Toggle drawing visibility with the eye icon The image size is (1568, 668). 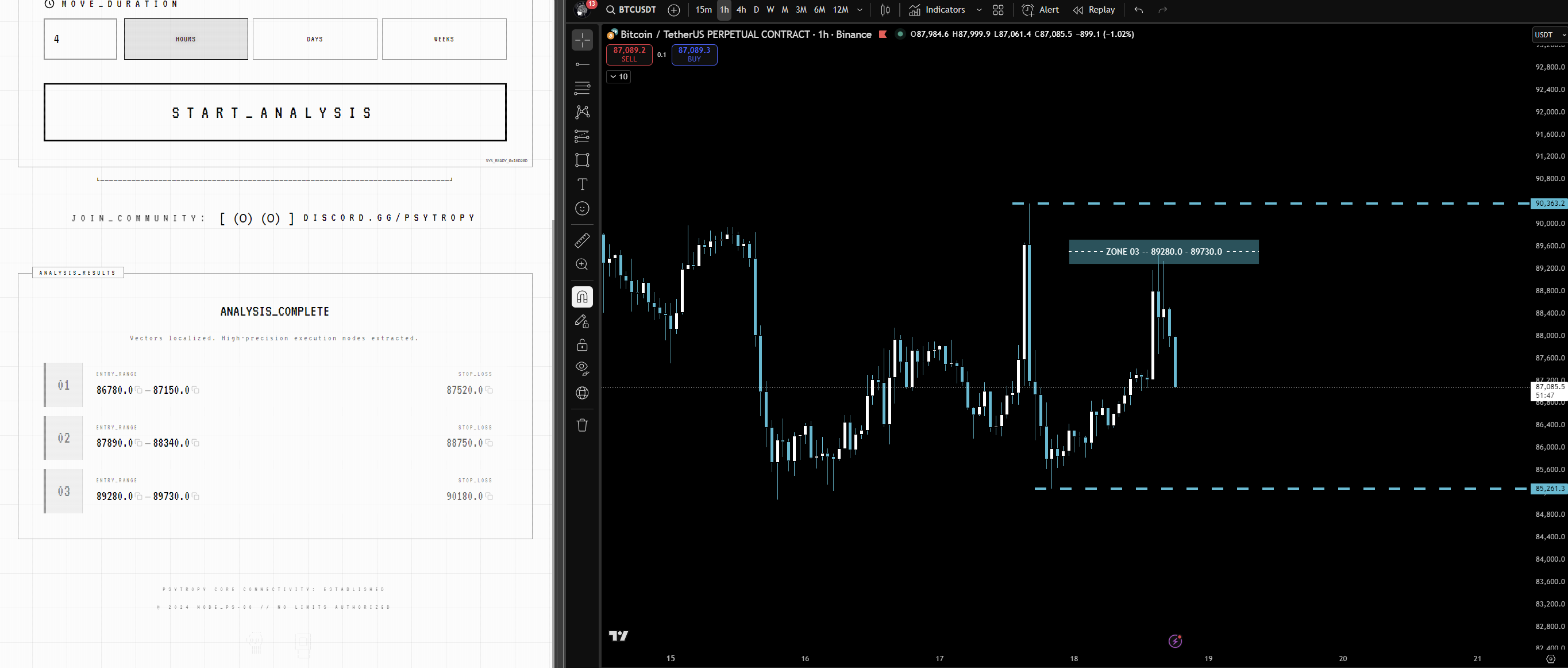click(582, 368)
